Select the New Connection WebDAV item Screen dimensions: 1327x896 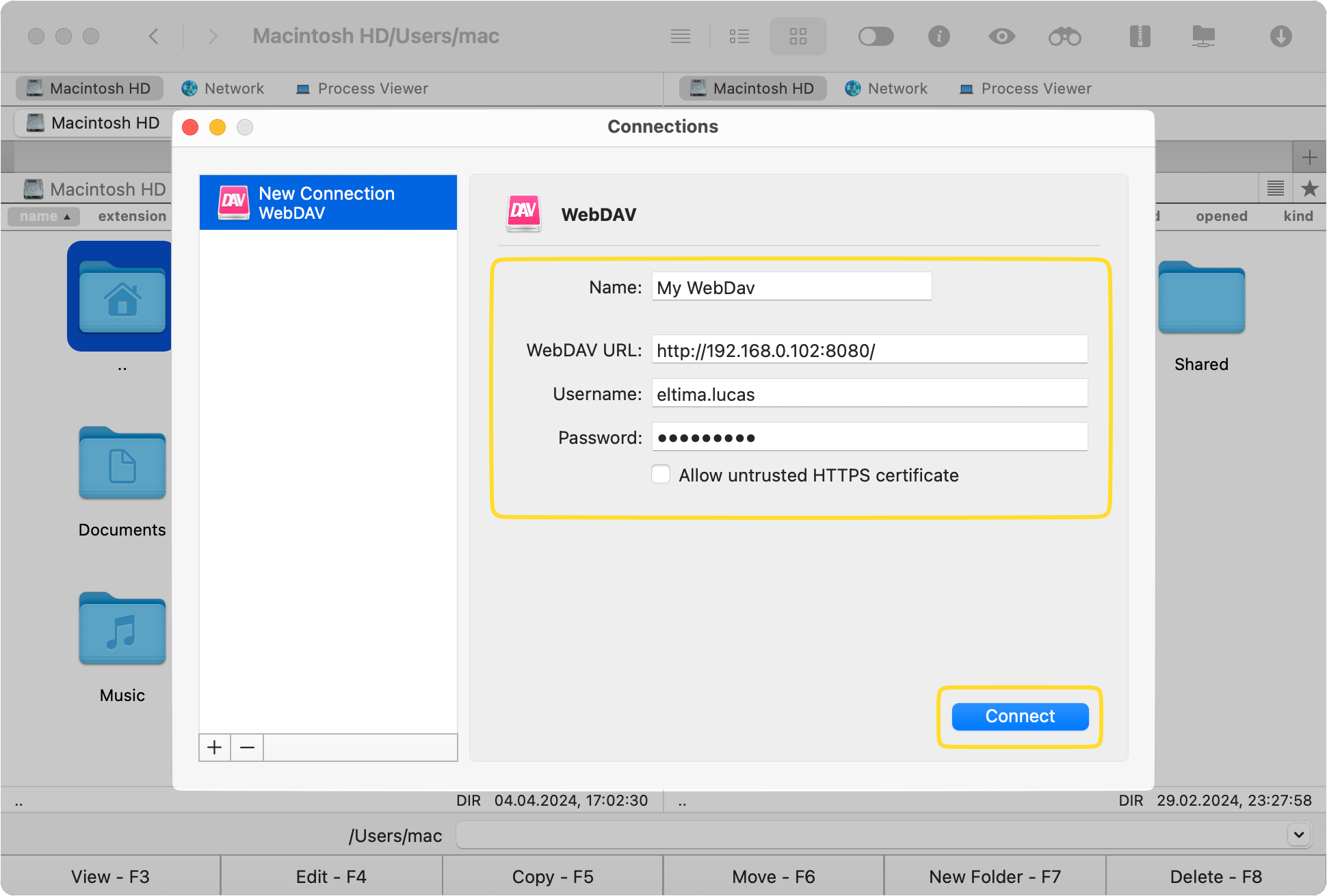click(x=328, y=202)
